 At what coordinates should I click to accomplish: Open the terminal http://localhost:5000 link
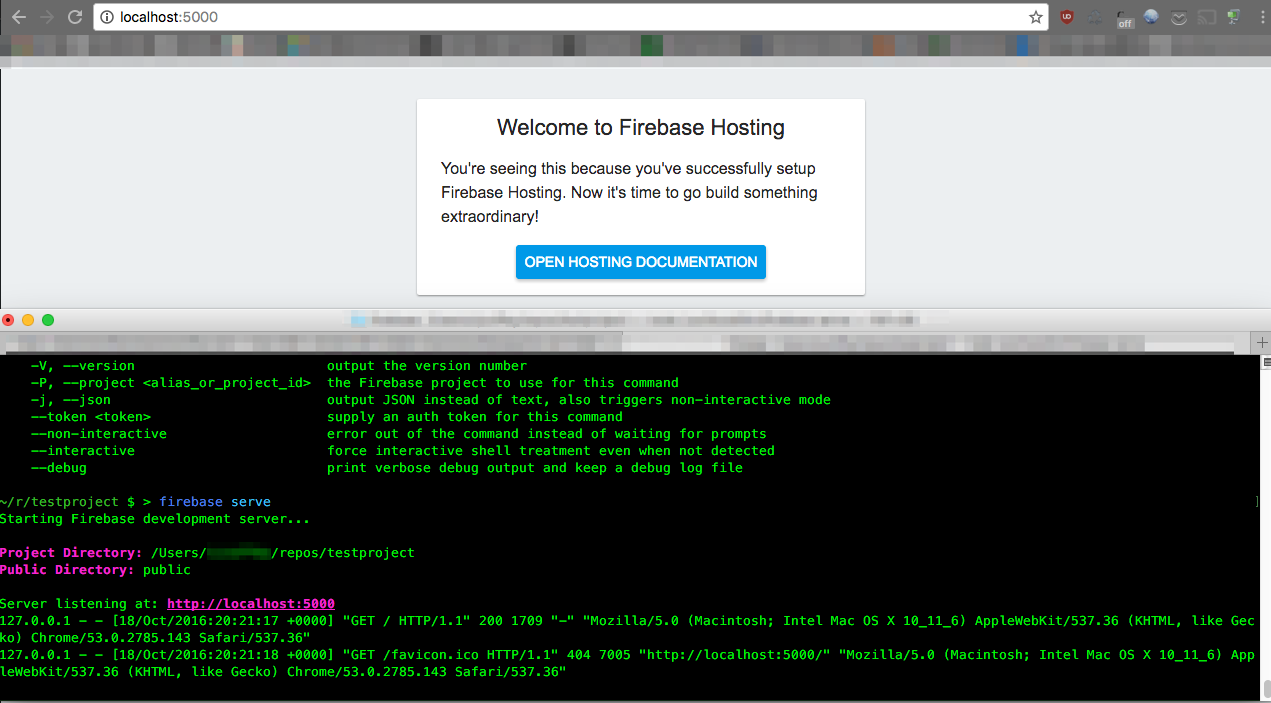pyautogui.click(x=251, y=604)
